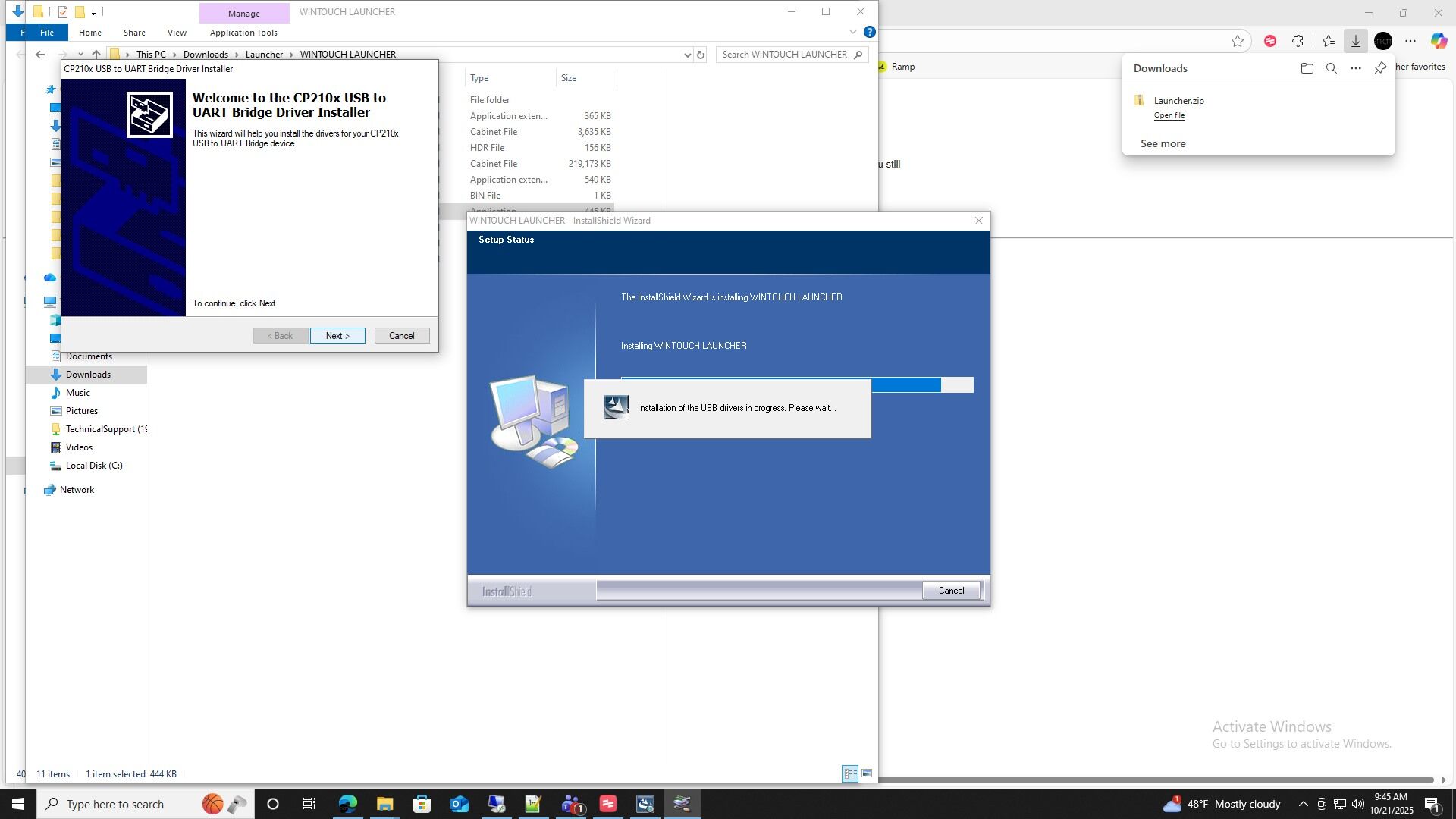1456x819 pixels.
Task: Open Explorer help question mark icon
Action: point(870,32)
